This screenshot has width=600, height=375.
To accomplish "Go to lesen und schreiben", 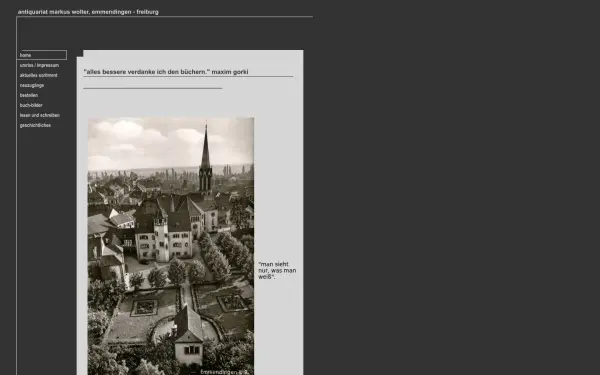I will pos(39,115).
